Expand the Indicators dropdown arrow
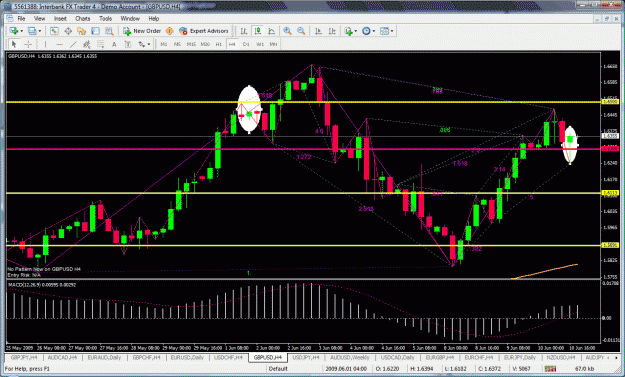The width and height of the screenshot is (625, 377). (356, 31)
